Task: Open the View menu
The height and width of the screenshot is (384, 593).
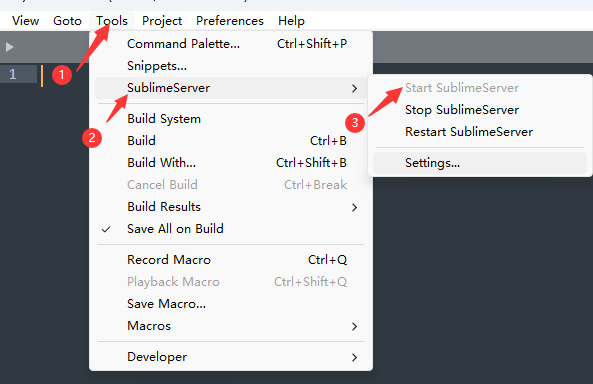Action: (x=25, y=21)
